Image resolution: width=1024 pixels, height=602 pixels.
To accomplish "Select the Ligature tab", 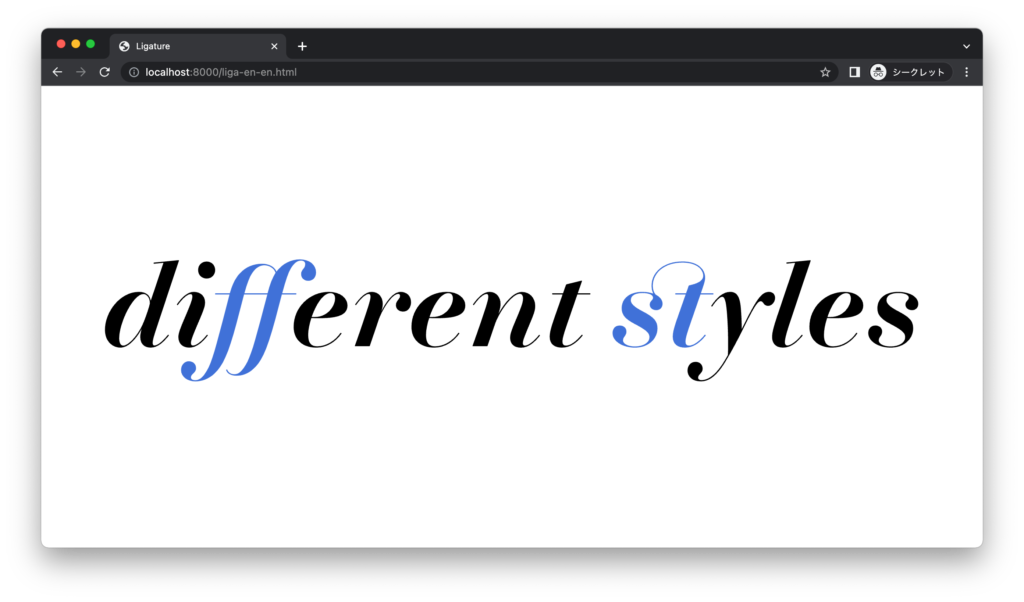I will 198,46.
